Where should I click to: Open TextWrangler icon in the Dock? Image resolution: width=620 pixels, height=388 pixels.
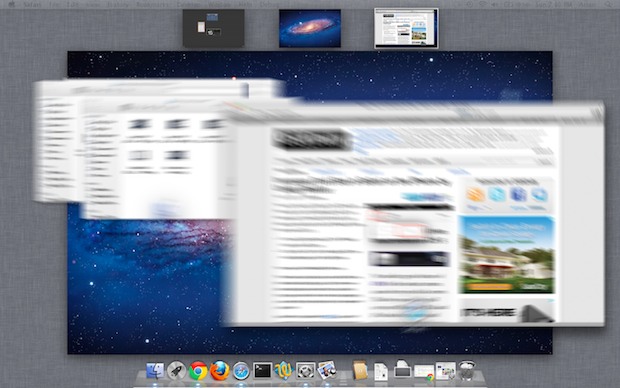(x=284, y=371)
